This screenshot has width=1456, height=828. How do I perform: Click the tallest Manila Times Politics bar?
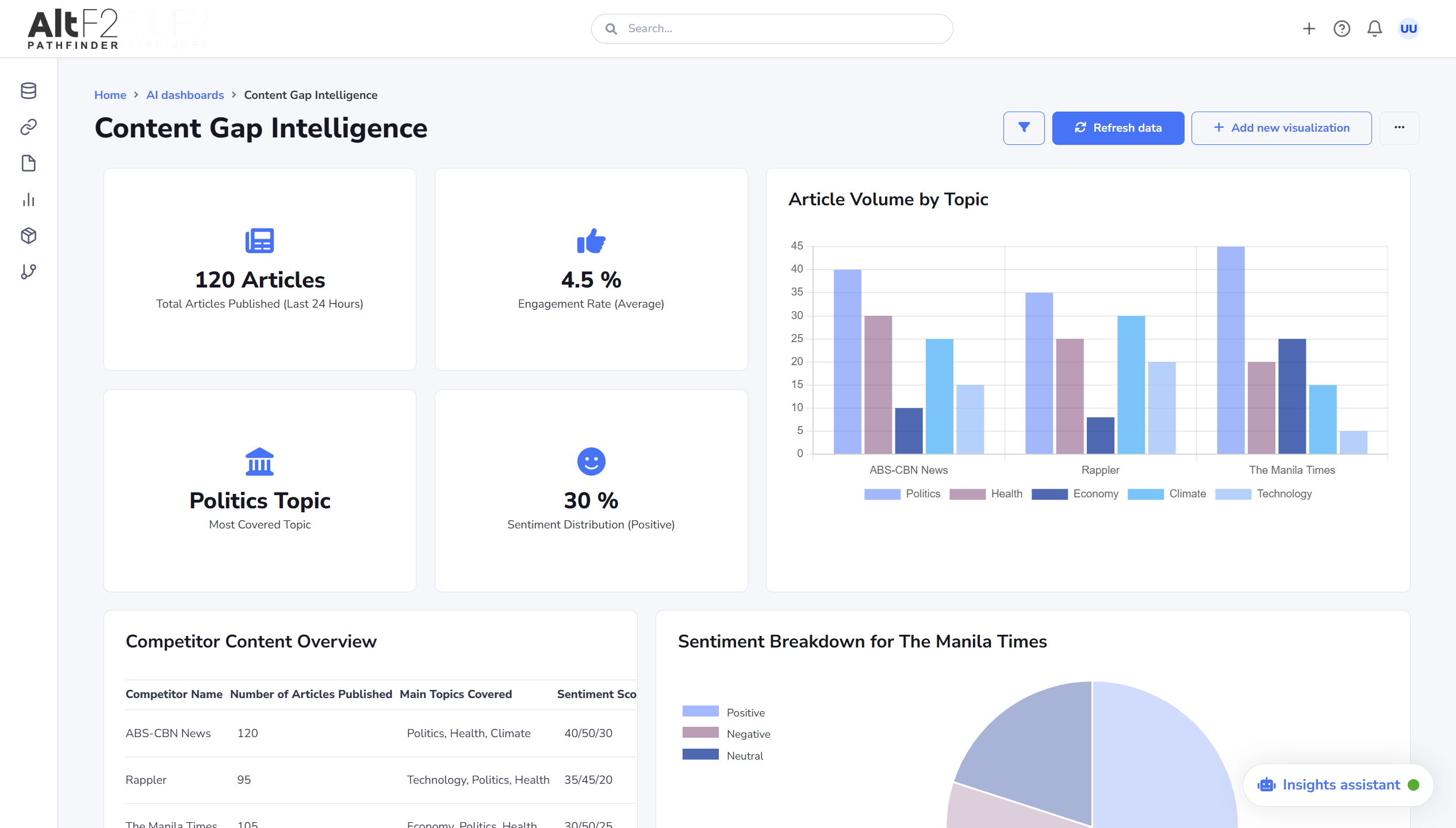click(1231, 350)
